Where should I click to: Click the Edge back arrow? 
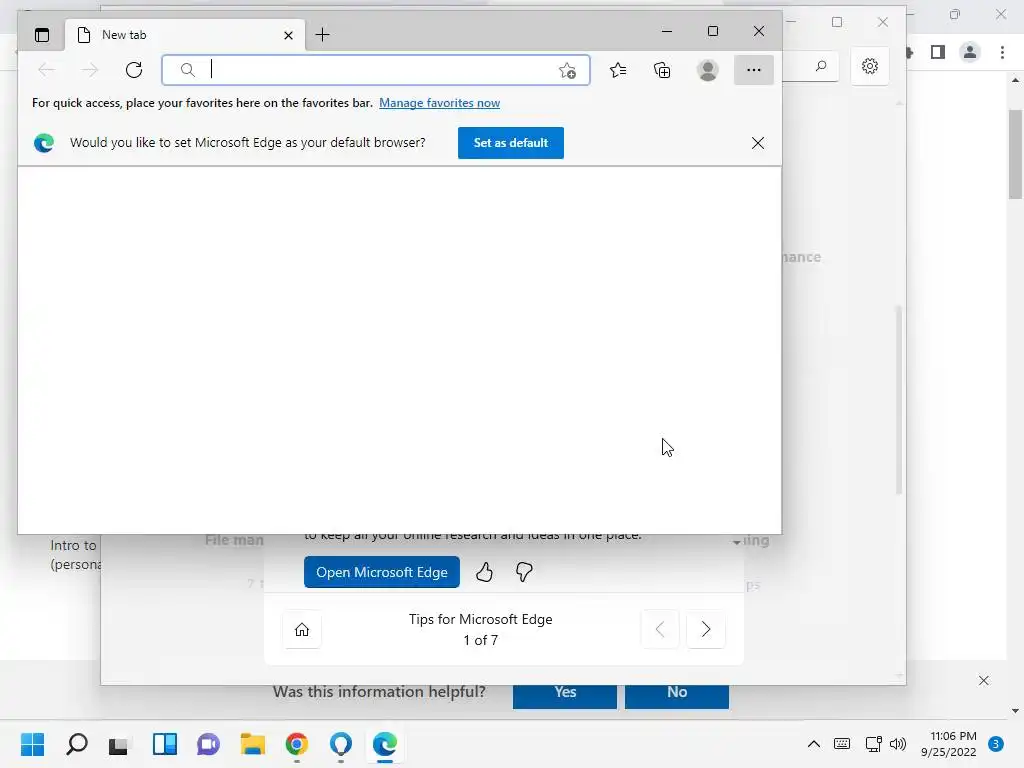(46, 70)
